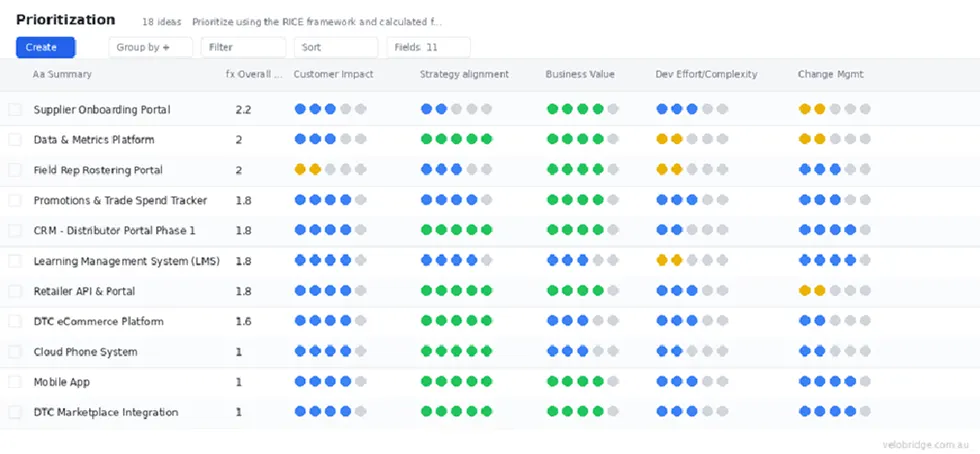The image size is (980, 454).
Task: Set DTC Marketplace Integration Customer Impact rating
Action: point(330,411)
